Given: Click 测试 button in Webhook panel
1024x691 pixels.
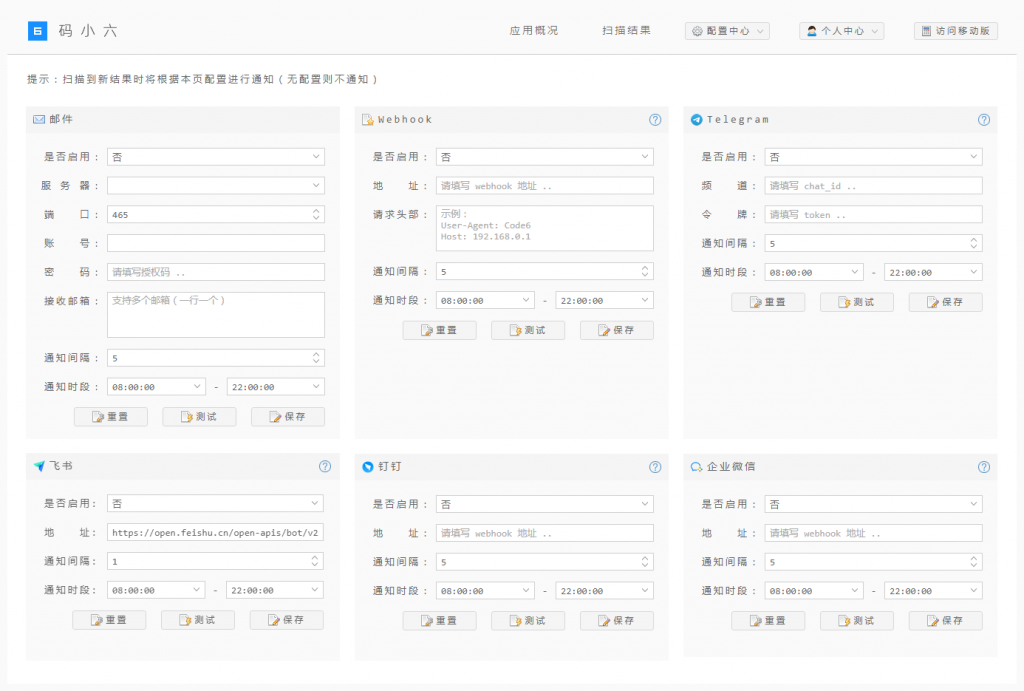Looking at the screenshot, I should (528, 330).
